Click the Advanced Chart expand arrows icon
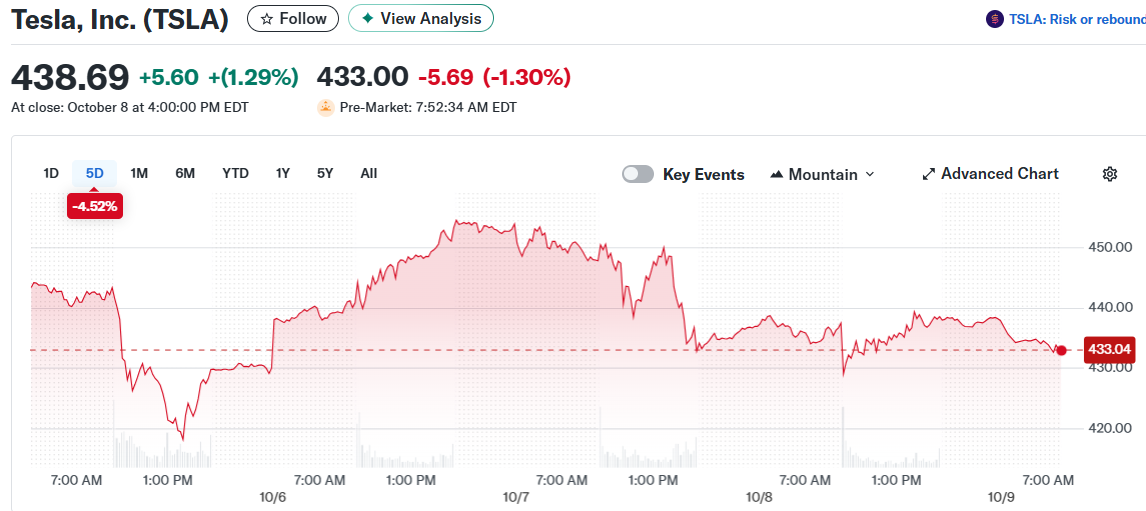Image resolution: width=1146 pixels, height=511 pixels. tap(929, 174)
